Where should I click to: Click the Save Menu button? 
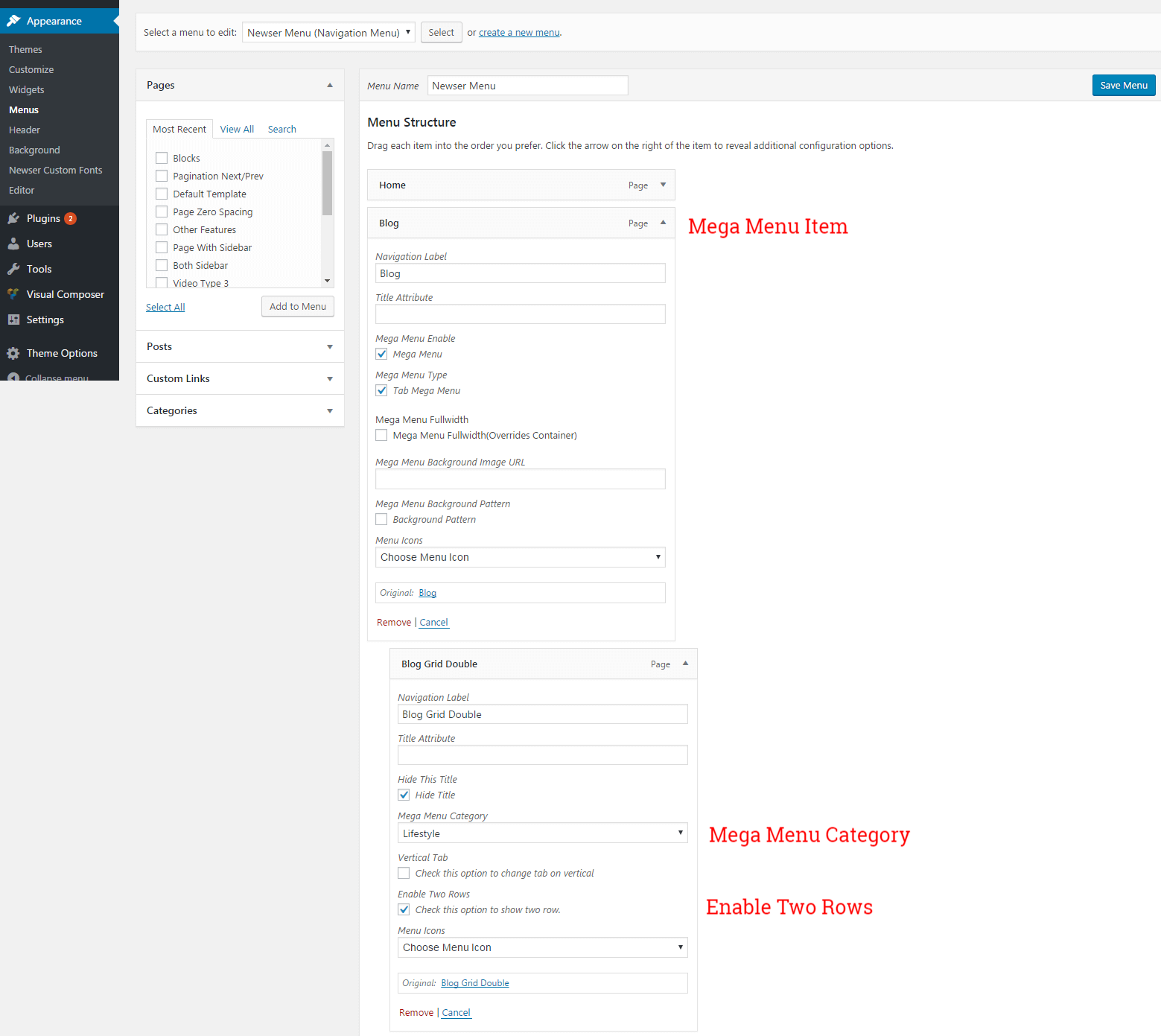pos(1123,85)
